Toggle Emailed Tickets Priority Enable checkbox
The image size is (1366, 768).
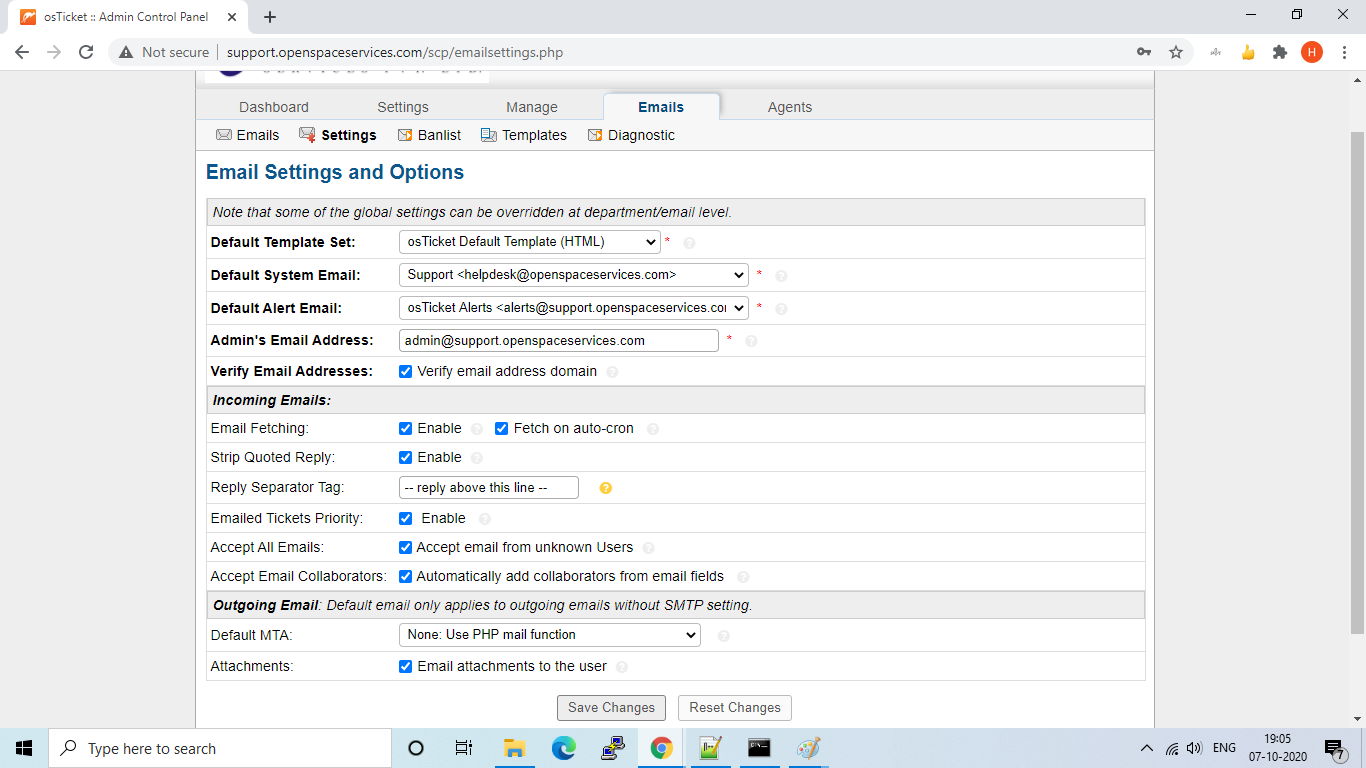pyautogui.click(x=405, y=518)
